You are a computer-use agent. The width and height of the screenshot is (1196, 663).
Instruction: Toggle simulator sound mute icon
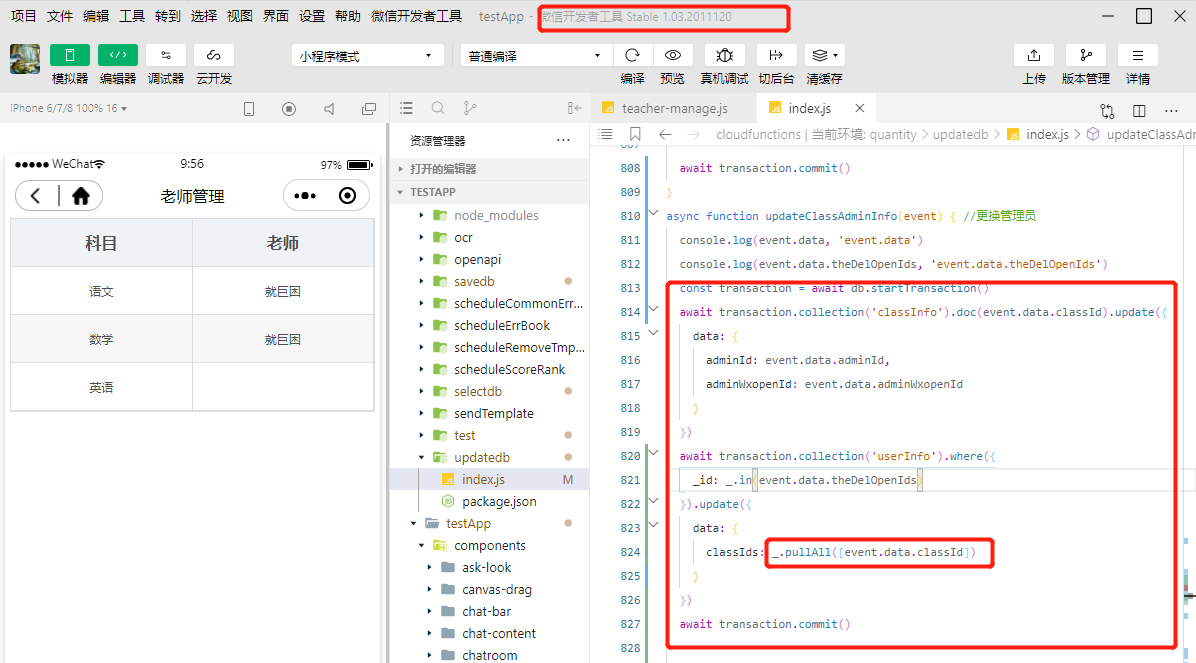click(329, 109)
